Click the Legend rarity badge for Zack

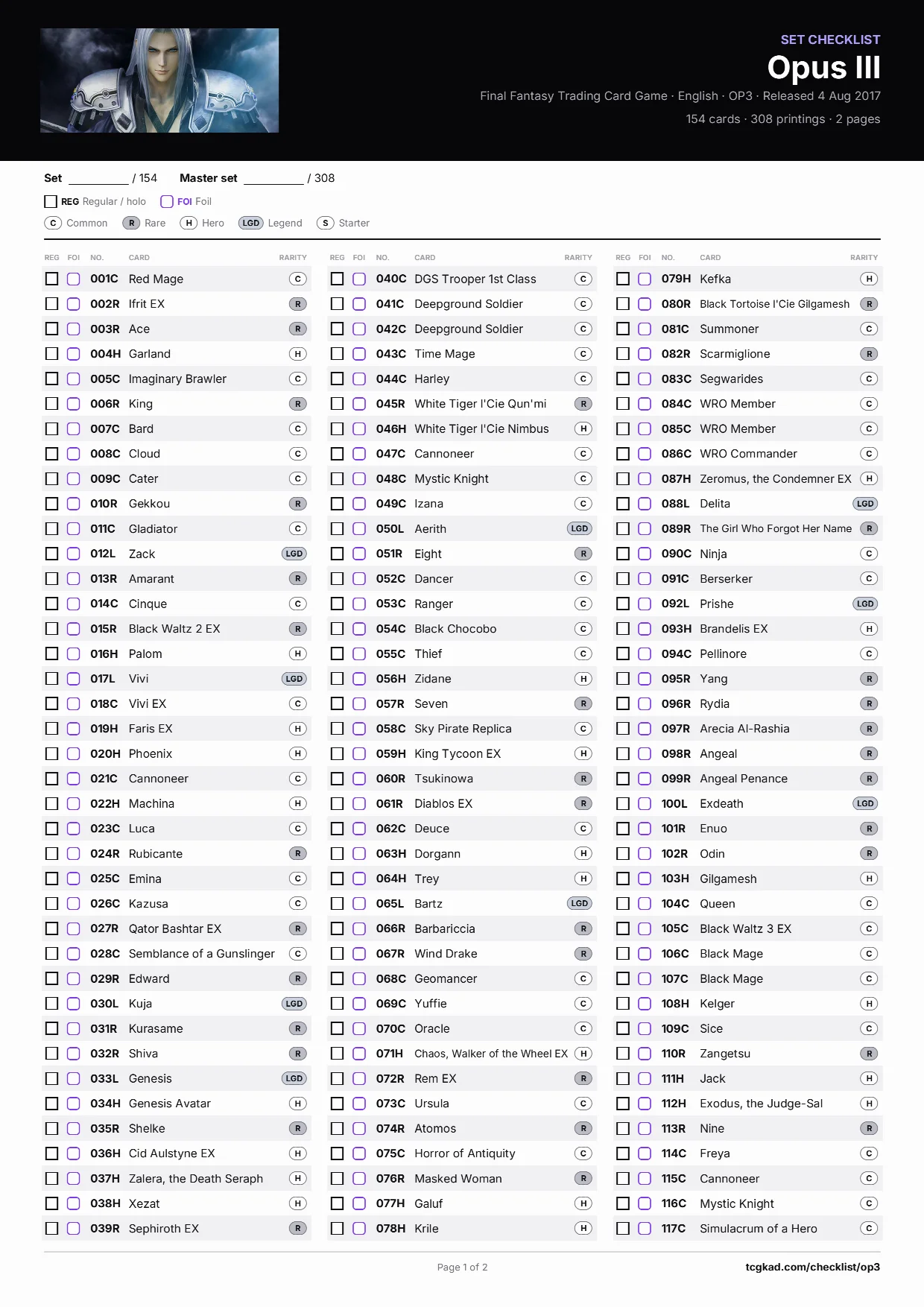coord(294,554)
